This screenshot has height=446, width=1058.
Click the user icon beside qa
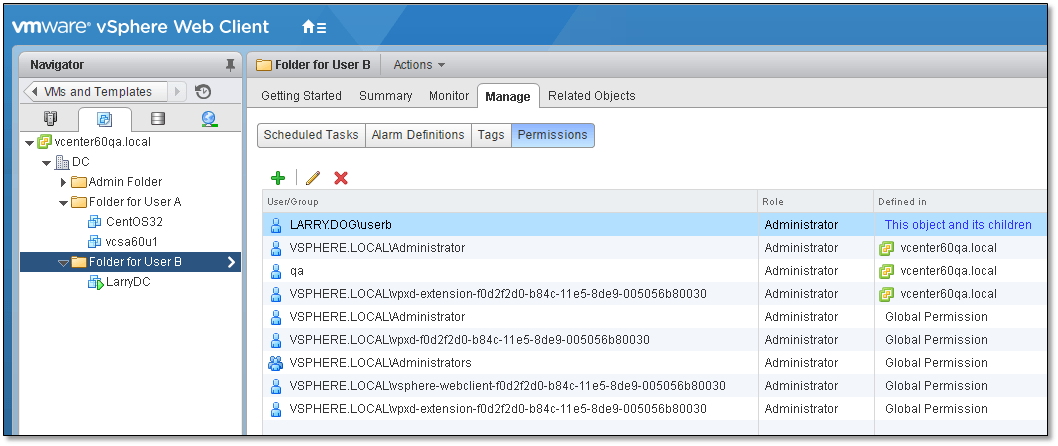coord(275,271)
